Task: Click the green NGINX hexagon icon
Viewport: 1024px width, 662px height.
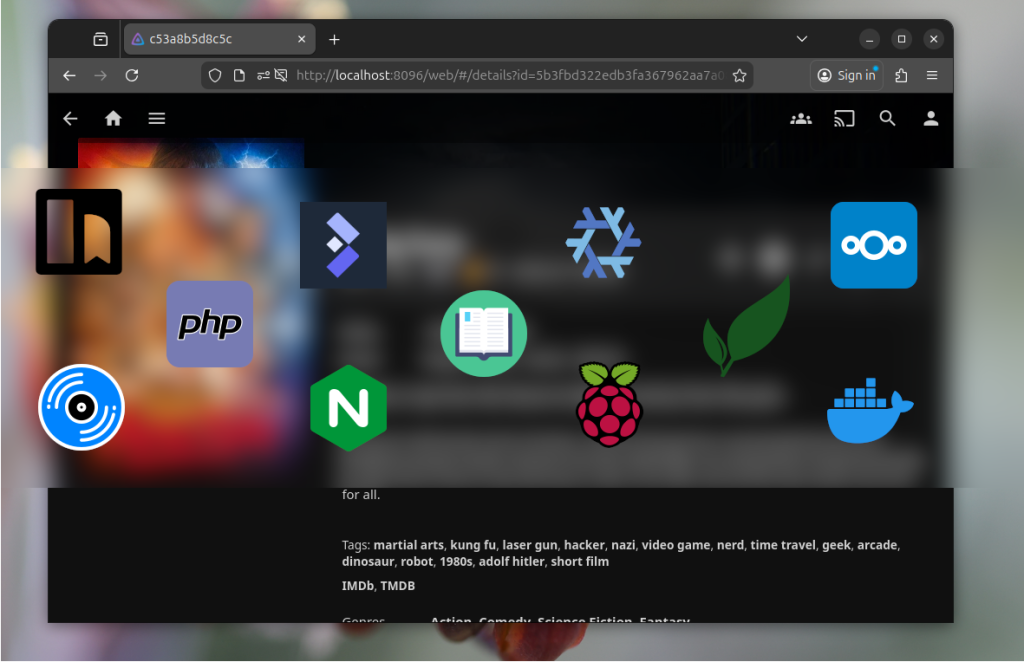Action: click(x=348, y=408)
